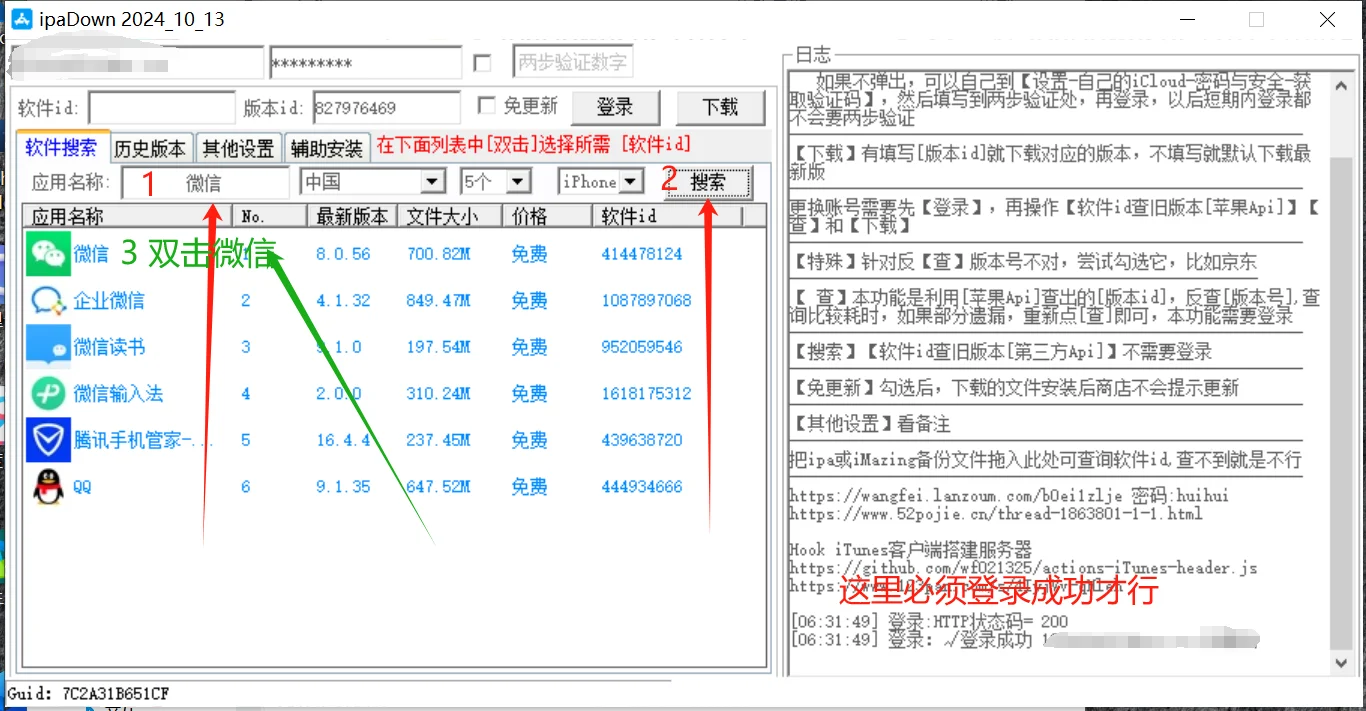The height and width of the screenshot is (711, 1366).
Task: Click the ipaDown title bar icon
Action: tap(20, 18)
